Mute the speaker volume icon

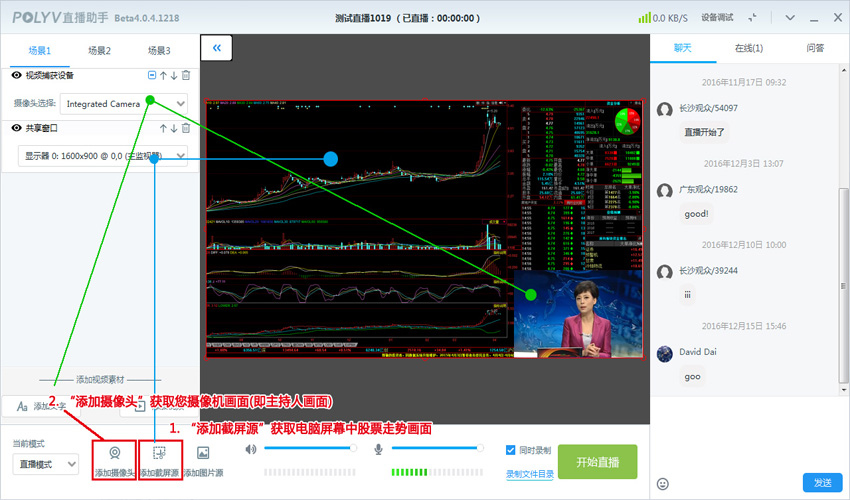click(251, 450)
